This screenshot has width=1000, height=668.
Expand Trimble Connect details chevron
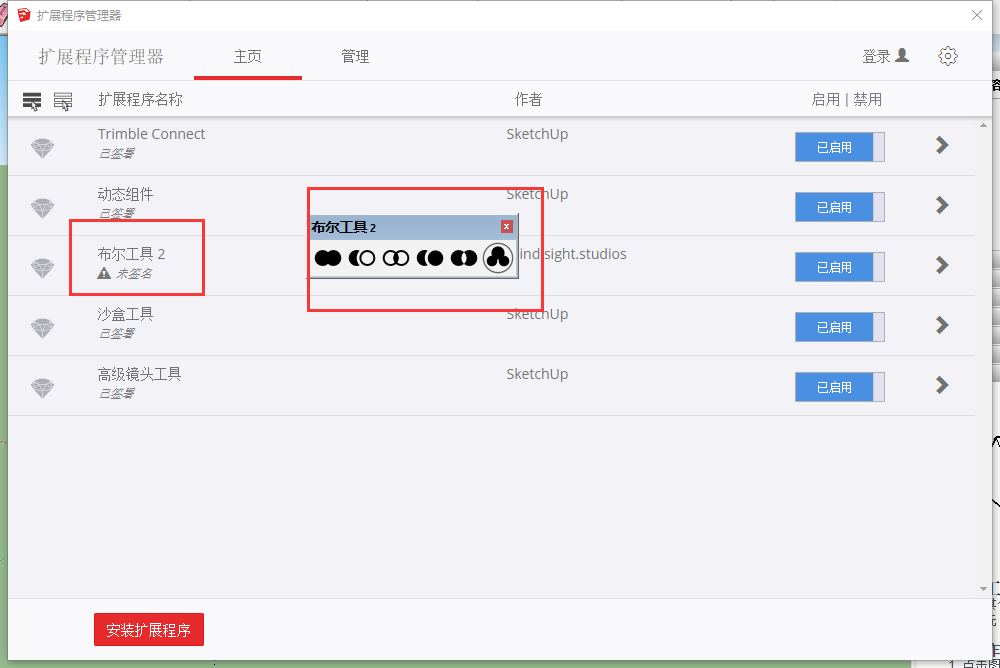[x=942, y=145]
